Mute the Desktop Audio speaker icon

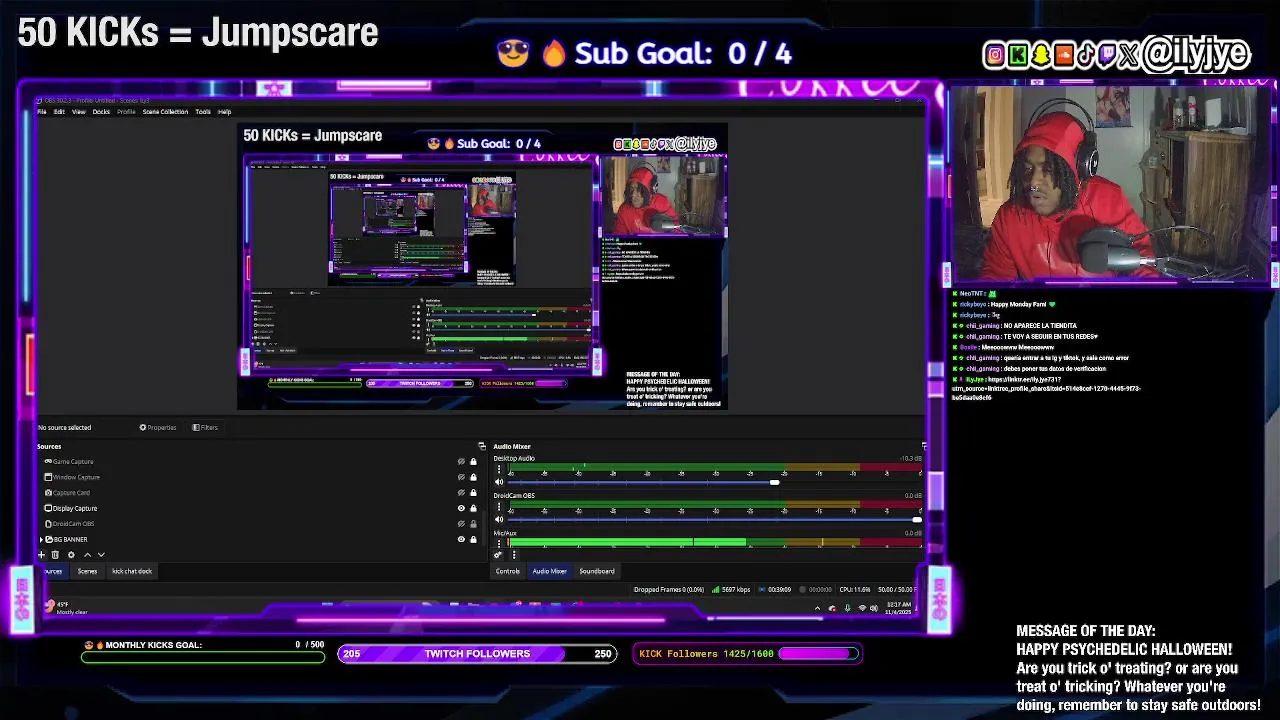click(x=499, y=482)
